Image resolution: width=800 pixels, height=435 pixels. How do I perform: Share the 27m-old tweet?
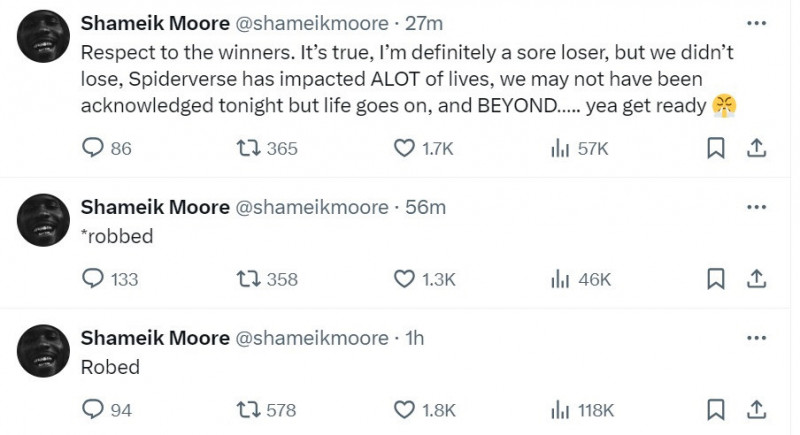coord(756,148)
